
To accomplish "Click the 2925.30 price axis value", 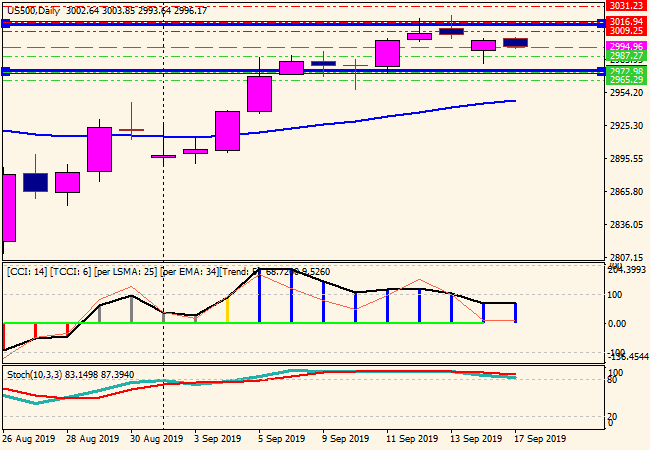I will [x=624, y=126].
